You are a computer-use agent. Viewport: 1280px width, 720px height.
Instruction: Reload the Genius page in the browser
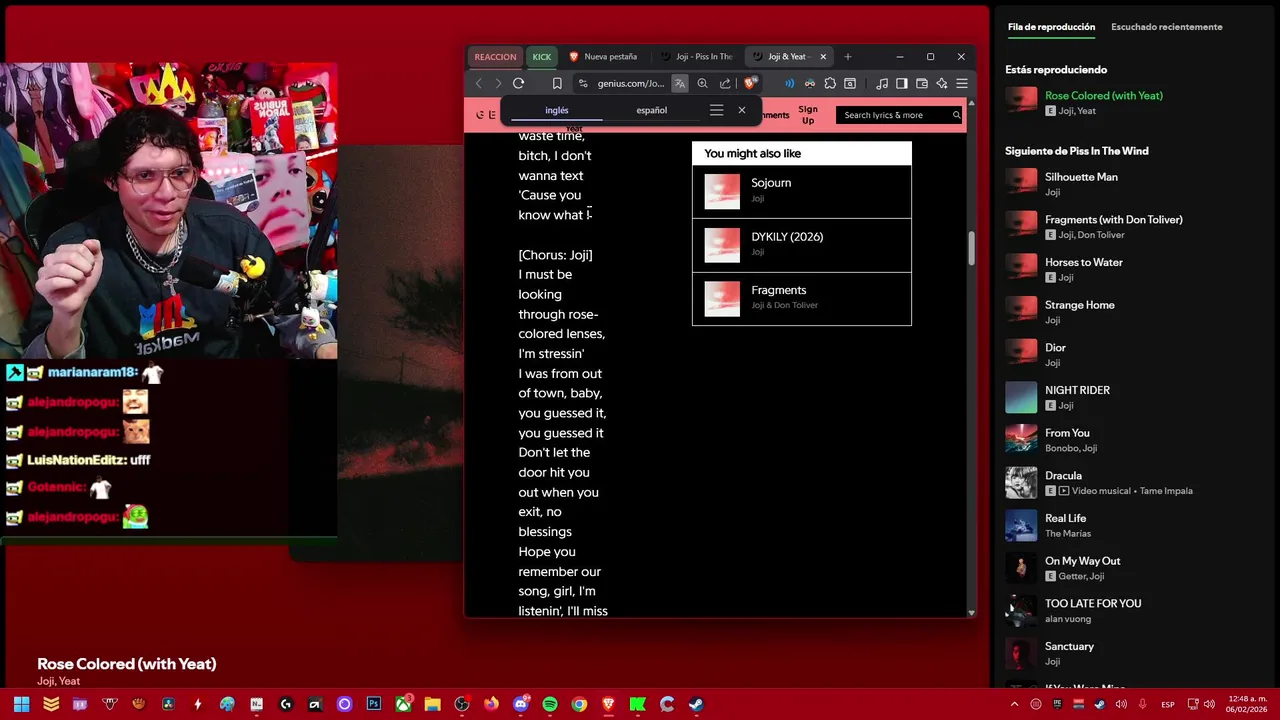pyautogui.click(x=518, y=84)
